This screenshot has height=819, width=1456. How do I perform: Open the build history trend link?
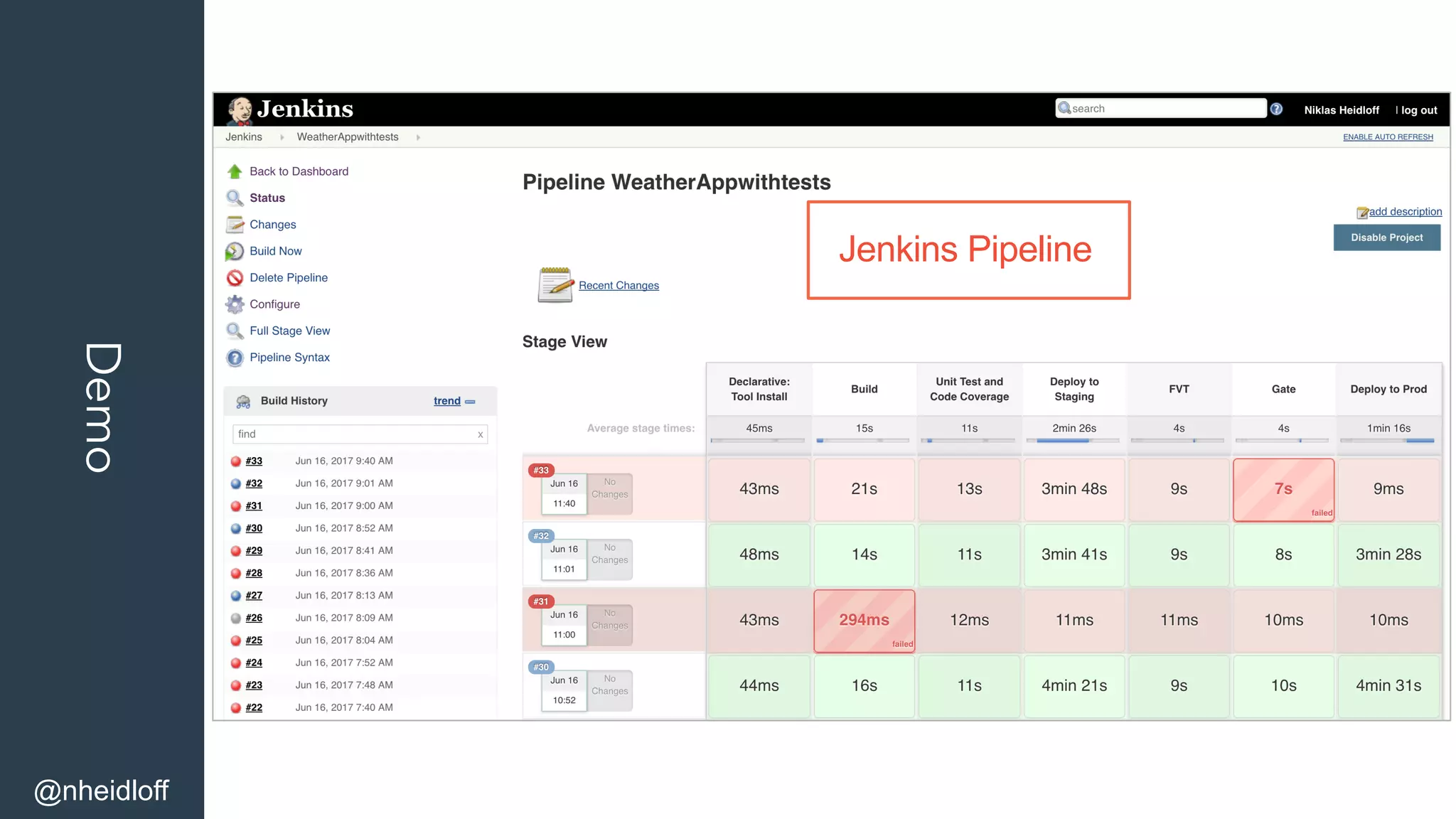[x=447, y=401]
